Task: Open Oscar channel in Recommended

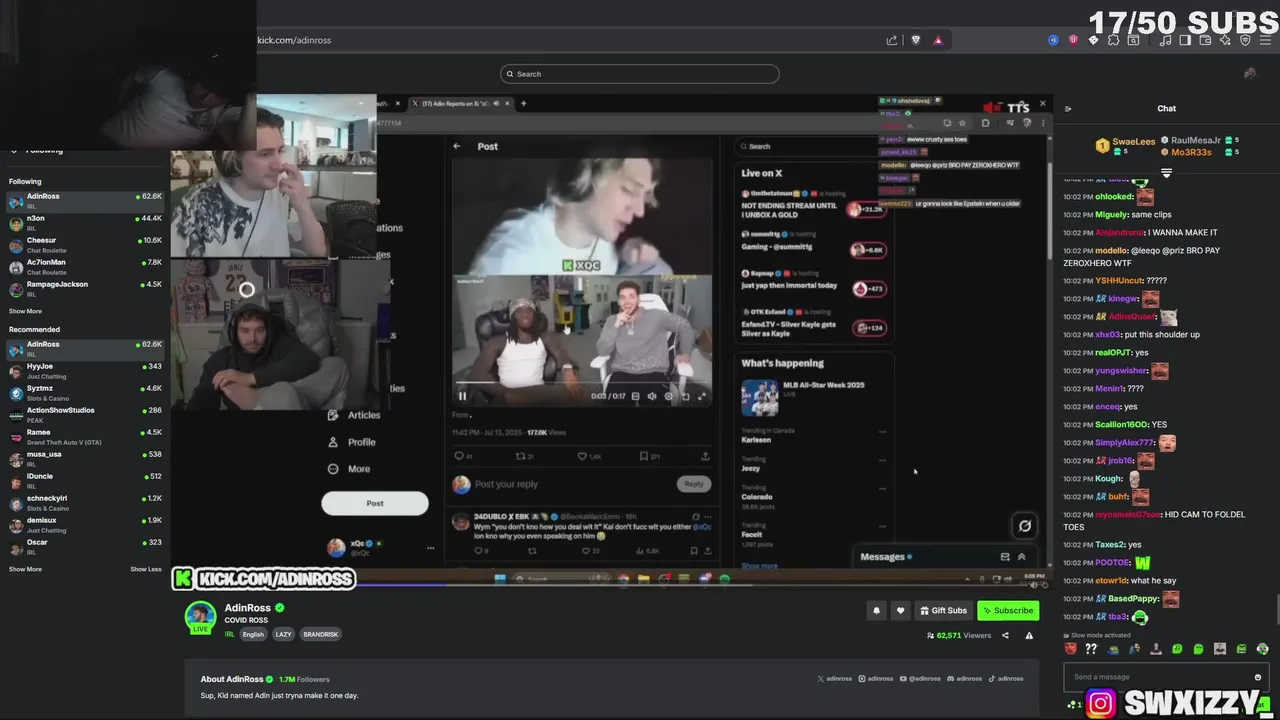Action: 85,547
